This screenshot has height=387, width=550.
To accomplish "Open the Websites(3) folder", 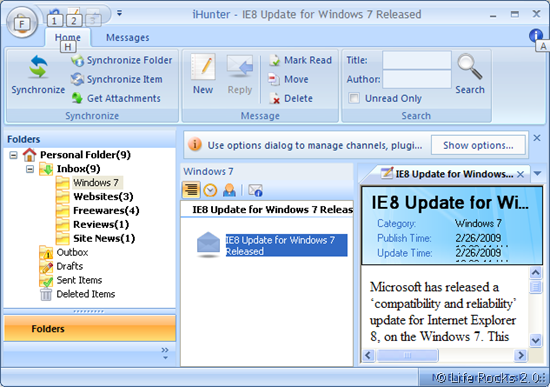I will coord(103,196).
